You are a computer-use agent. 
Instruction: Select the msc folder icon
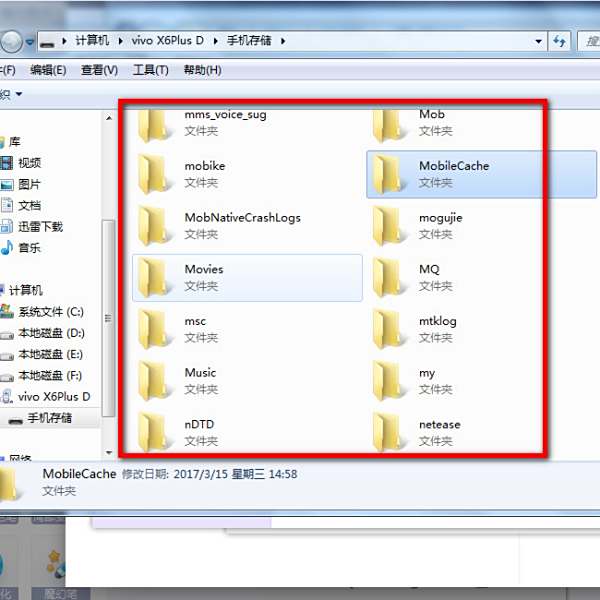(x=155, y=329)
